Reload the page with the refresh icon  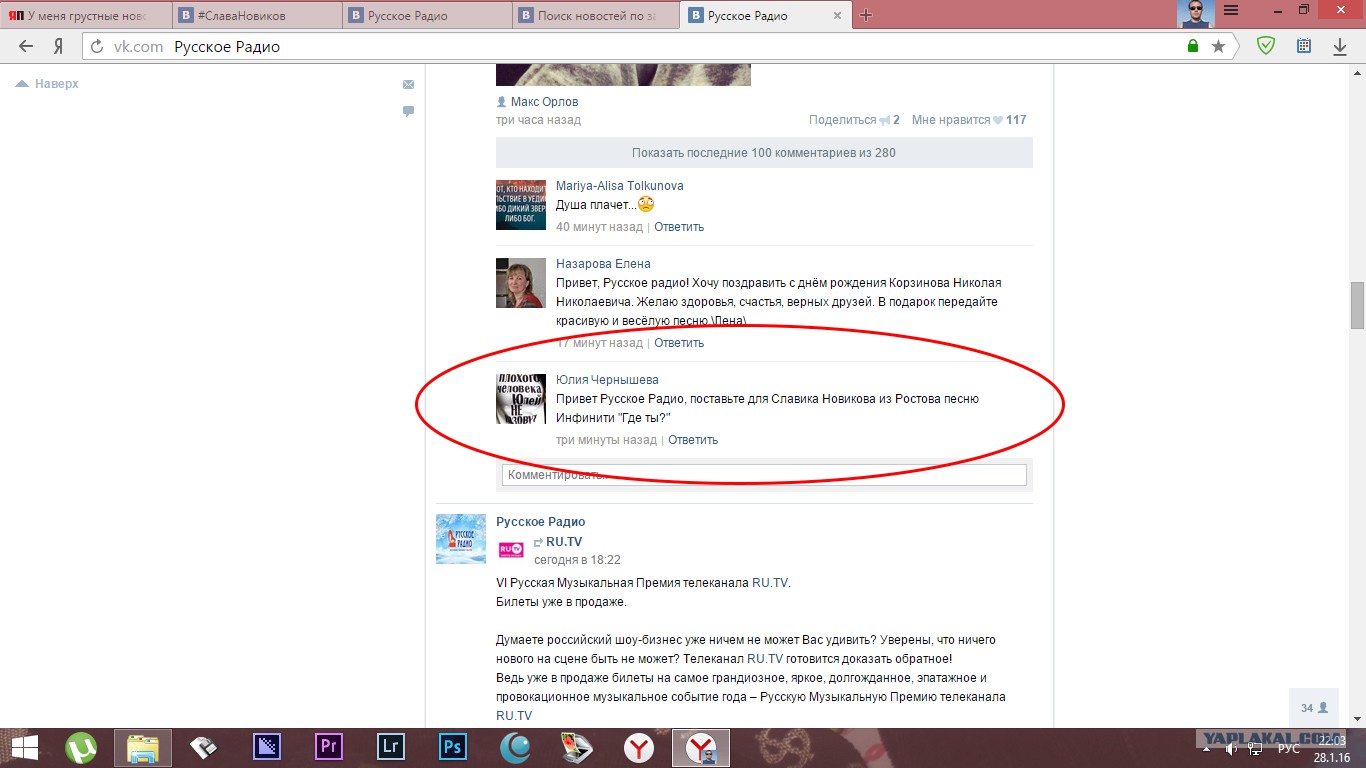point(97,46)
